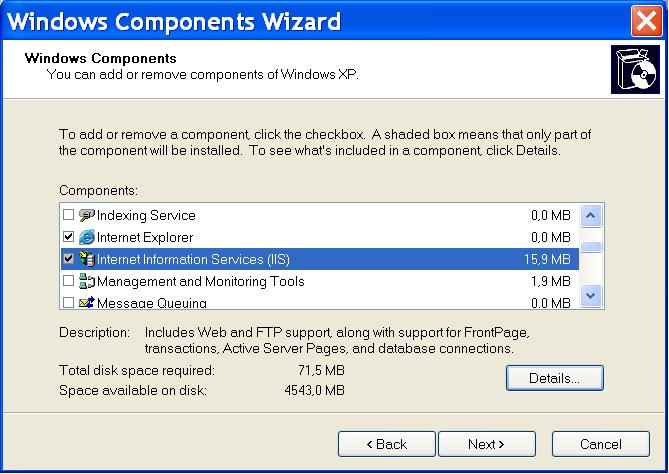Close the wizard with the red X
Viewport: 669px width, 474px height.
(646, 21)
